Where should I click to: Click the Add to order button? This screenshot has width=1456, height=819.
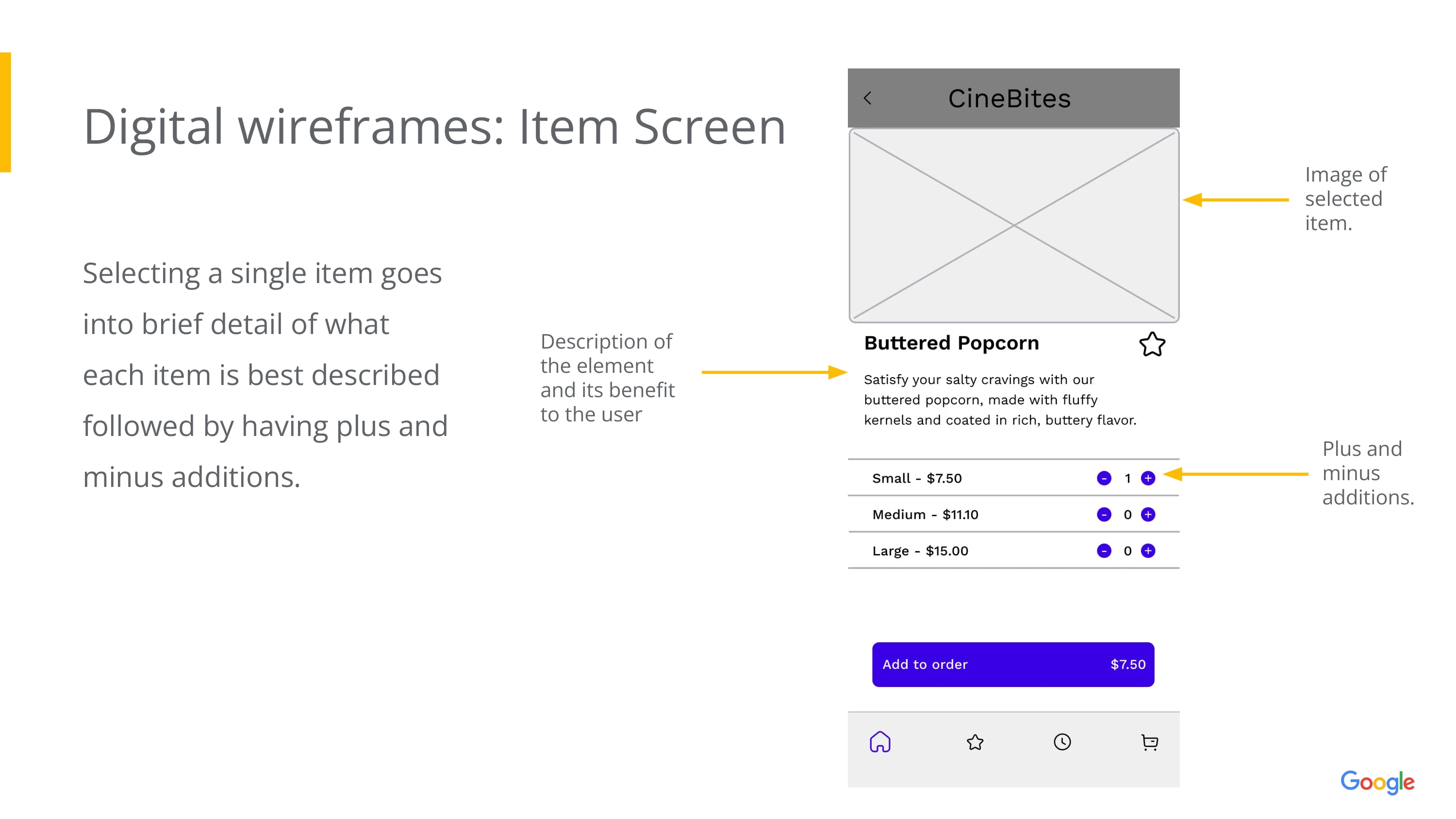1013,664
